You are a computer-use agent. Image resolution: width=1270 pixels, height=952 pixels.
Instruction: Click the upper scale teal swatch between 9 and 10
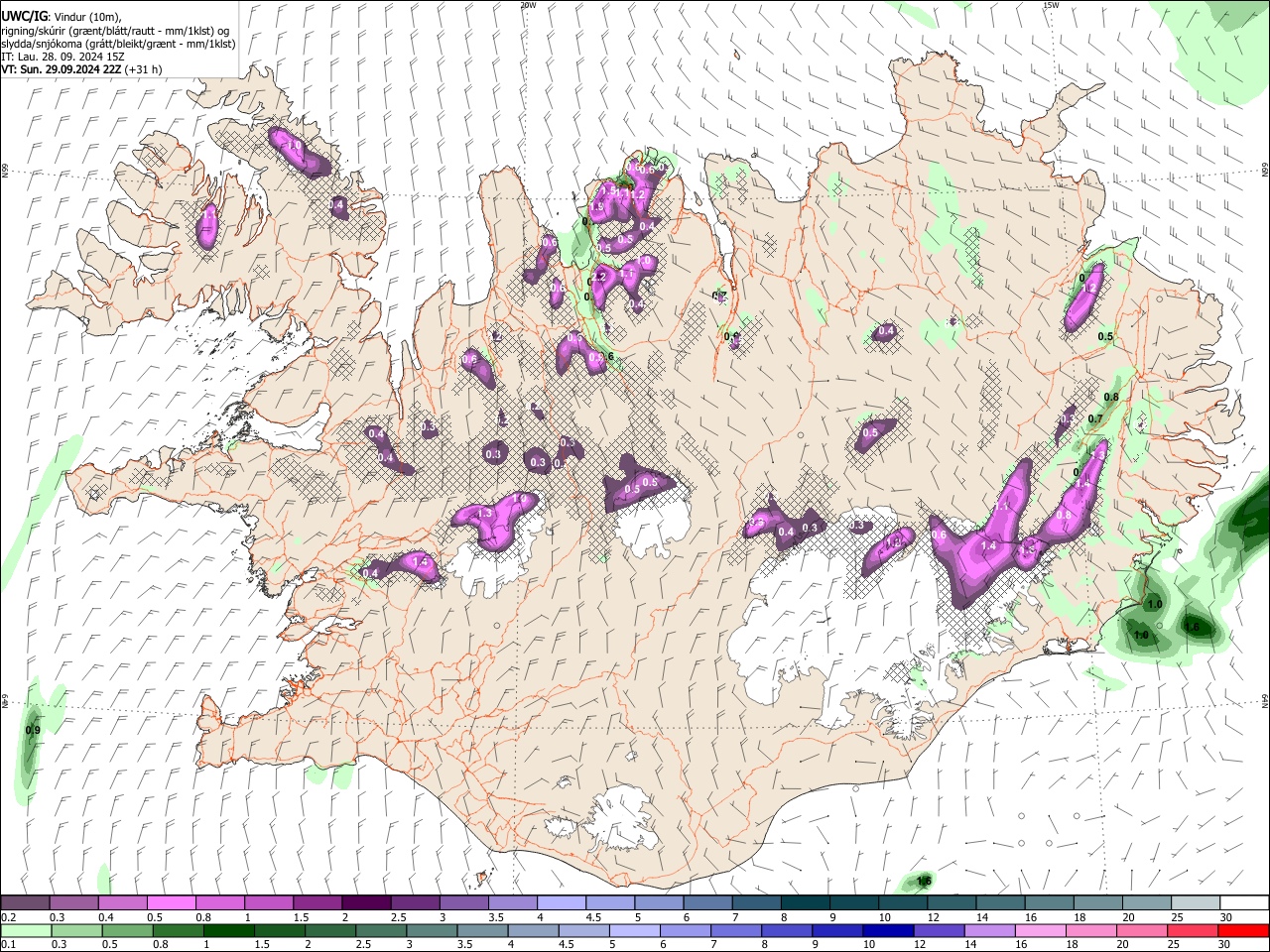point(853,902)
